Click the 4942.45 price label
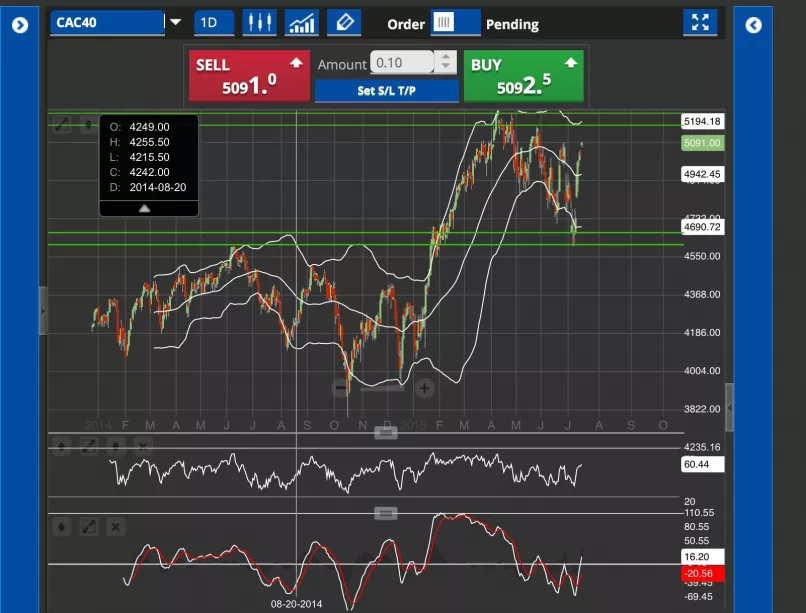 pyautogui.click(x=703, y=174)
